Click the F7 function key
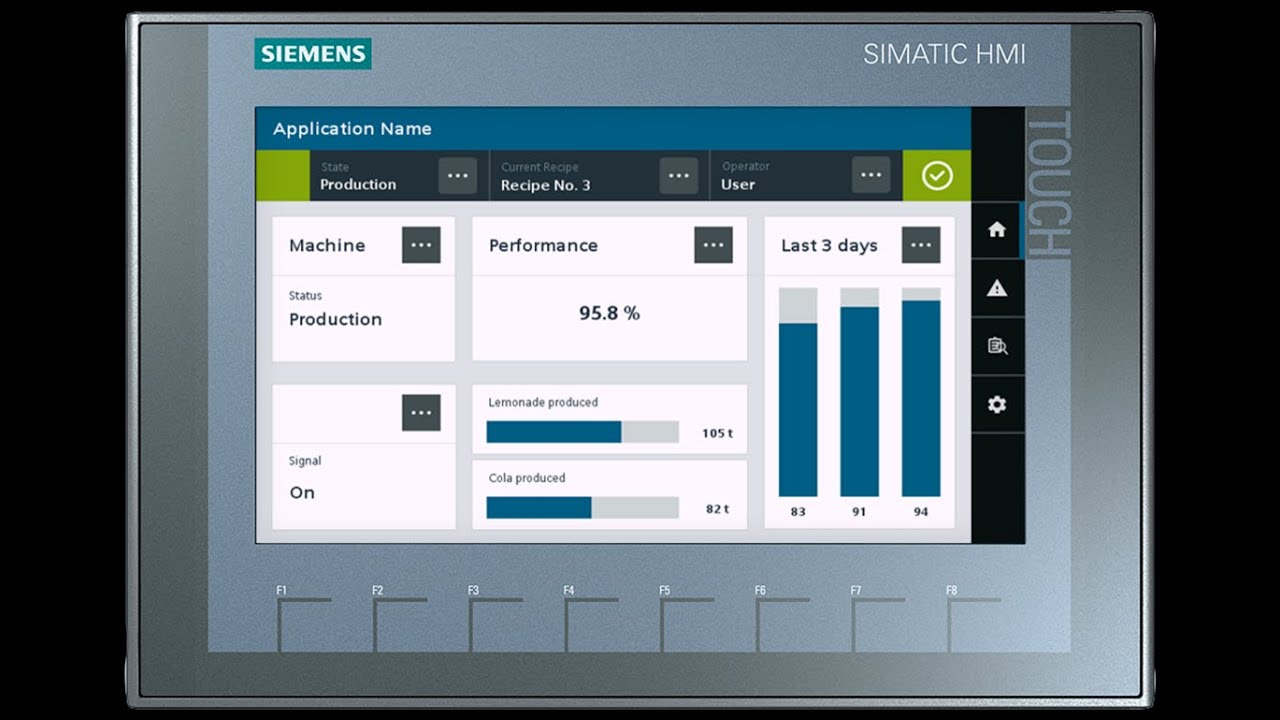 point(878,620)
